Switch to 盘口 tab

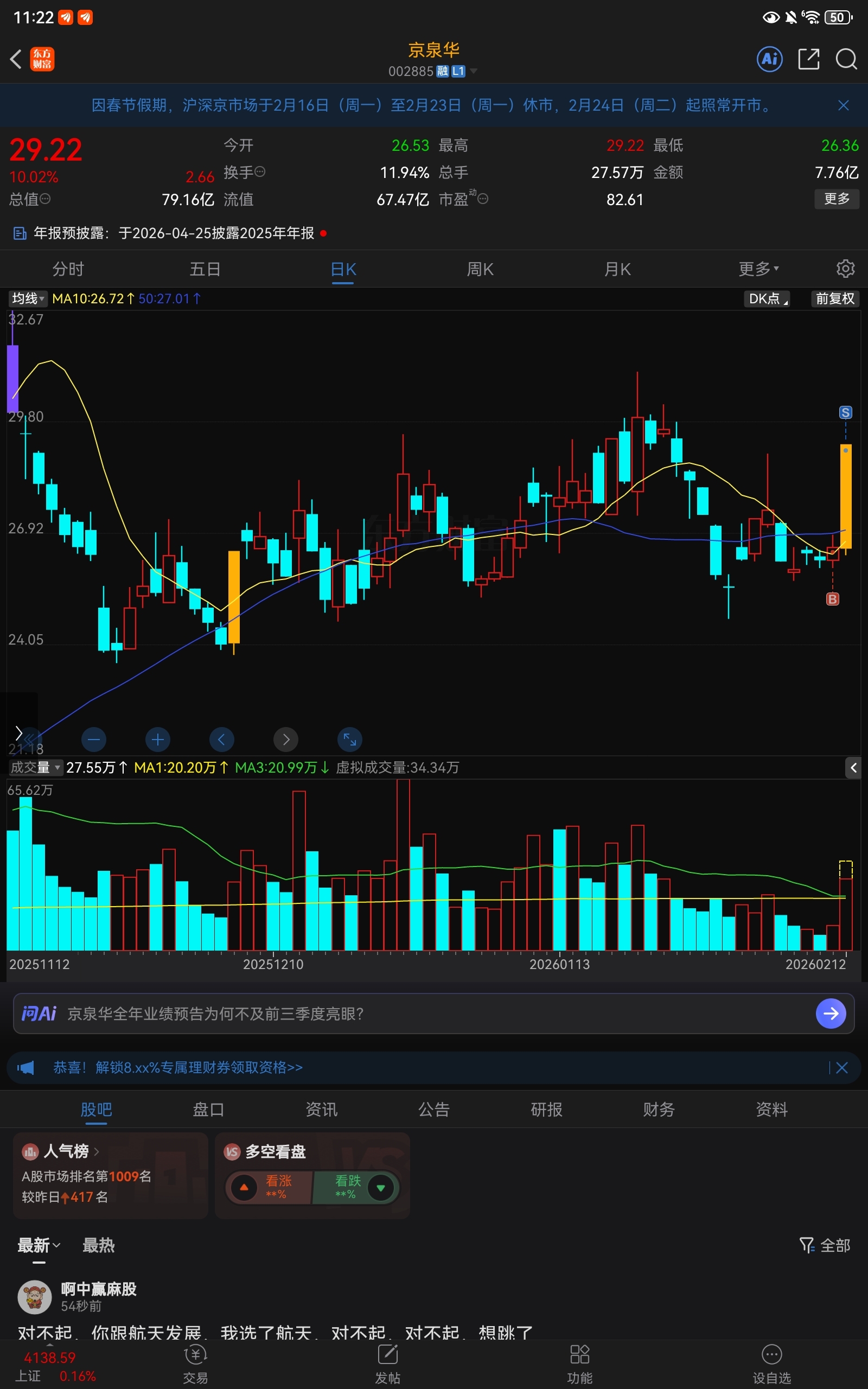pyautogui.click(x=208, y=1110)
